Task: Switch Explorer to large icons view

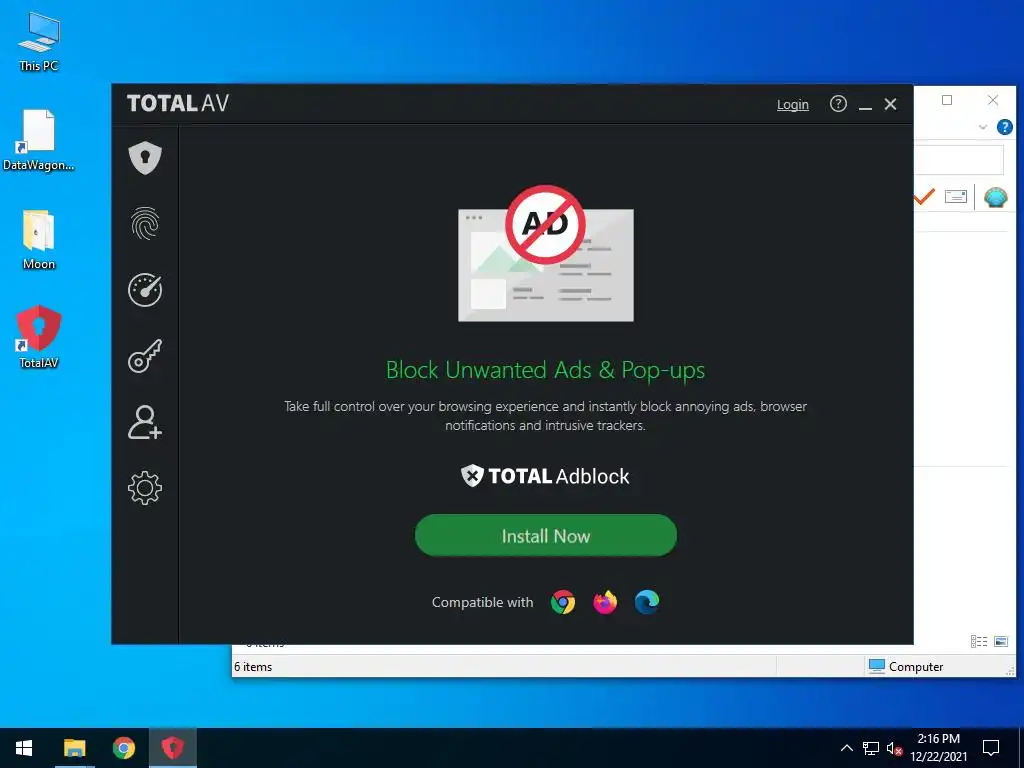Action: coord(1000,641)
